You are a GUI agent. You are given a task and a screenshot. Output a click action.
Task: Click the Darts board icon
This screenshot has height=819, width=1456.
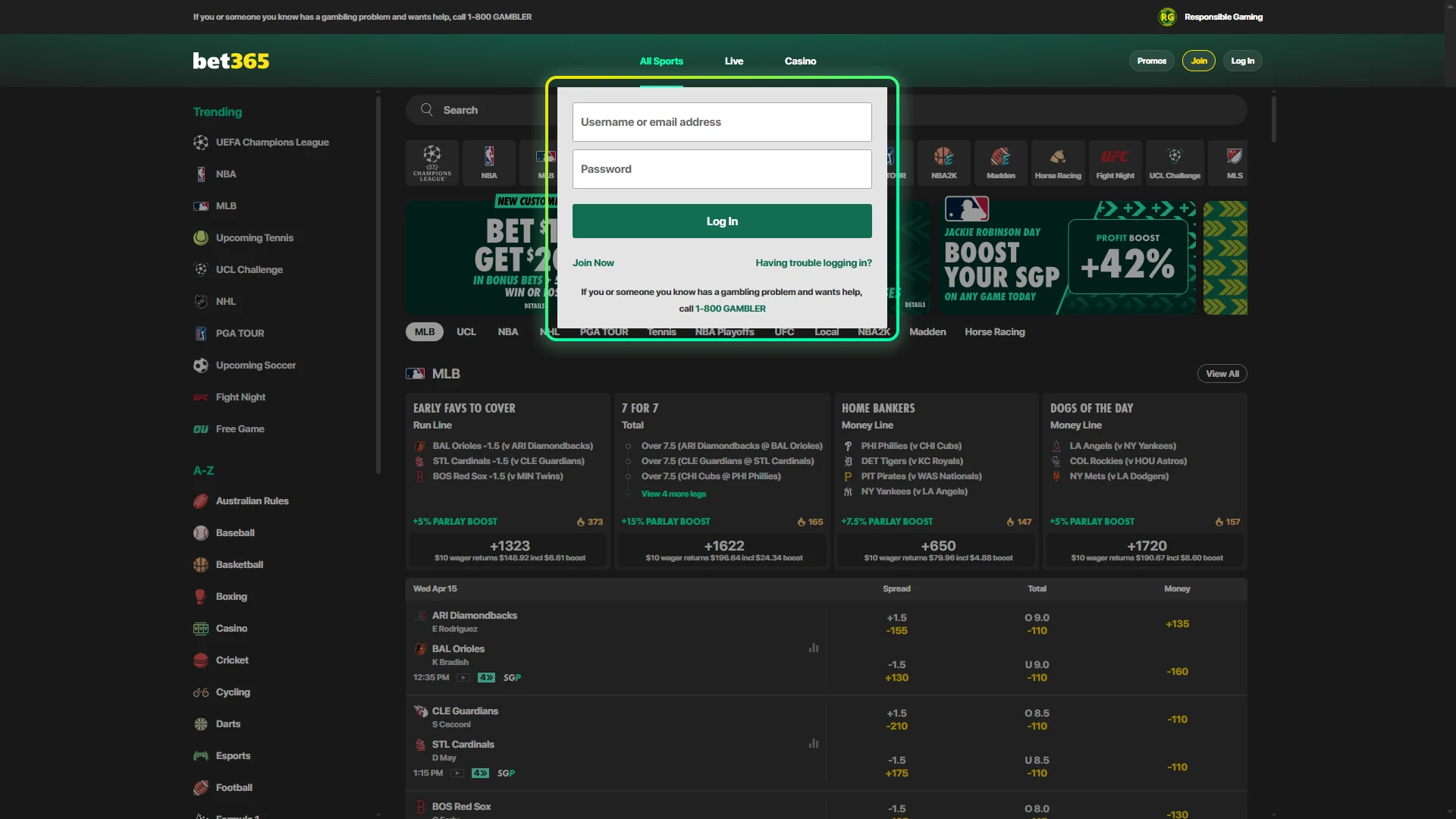(201, 724)
